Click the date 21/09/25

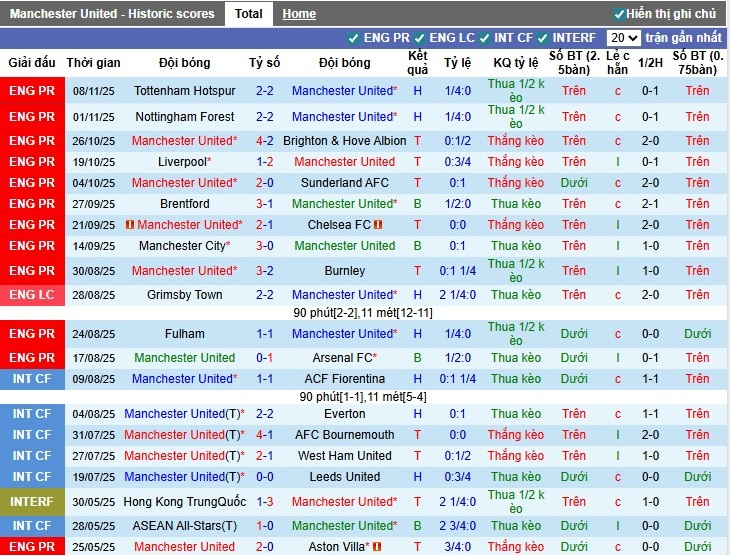tap(94, 225)
